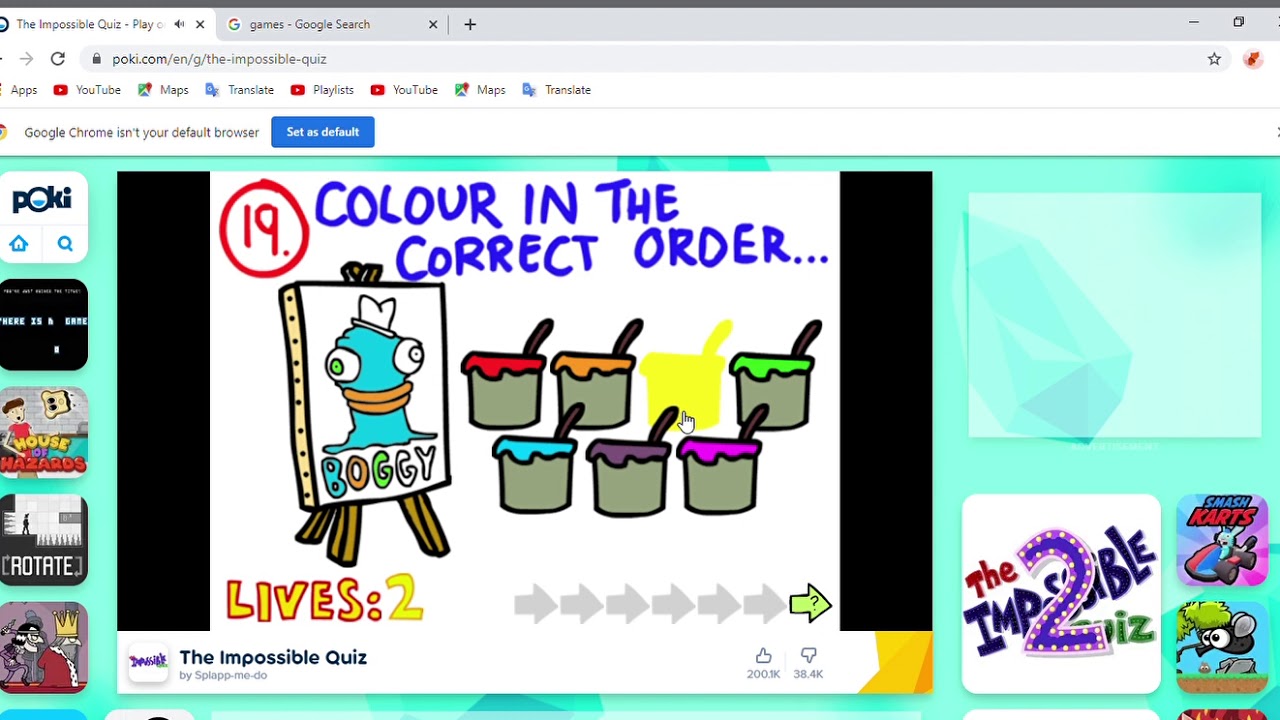Go forward in browser history
Image resolution: width=1280 pixels, height=720 pixels.
26,59
